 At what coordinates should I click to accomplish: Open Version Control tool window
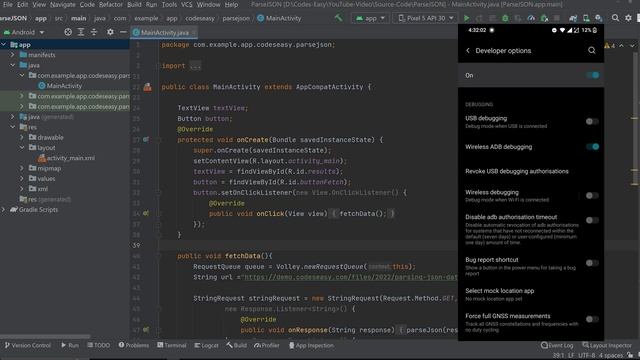click(27, 345)
